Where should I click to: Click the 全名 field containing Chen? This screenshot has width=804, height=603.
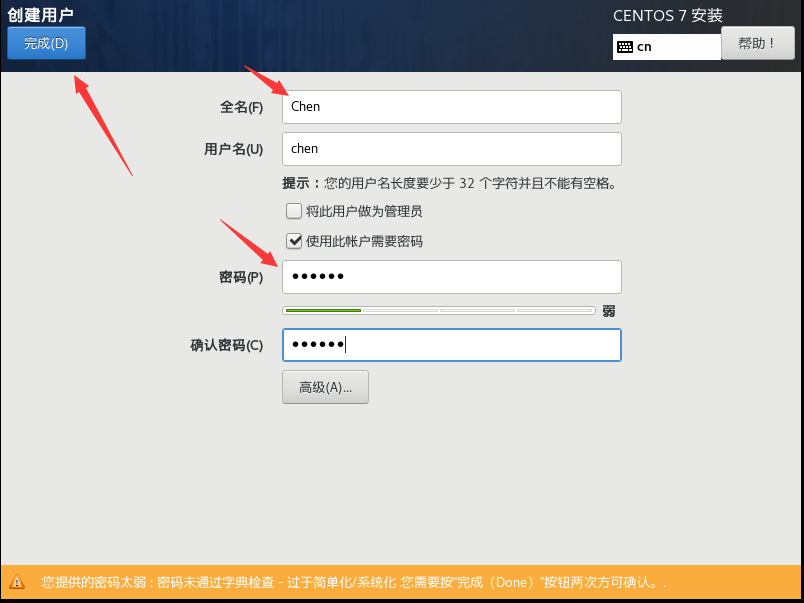coord(452,107)
